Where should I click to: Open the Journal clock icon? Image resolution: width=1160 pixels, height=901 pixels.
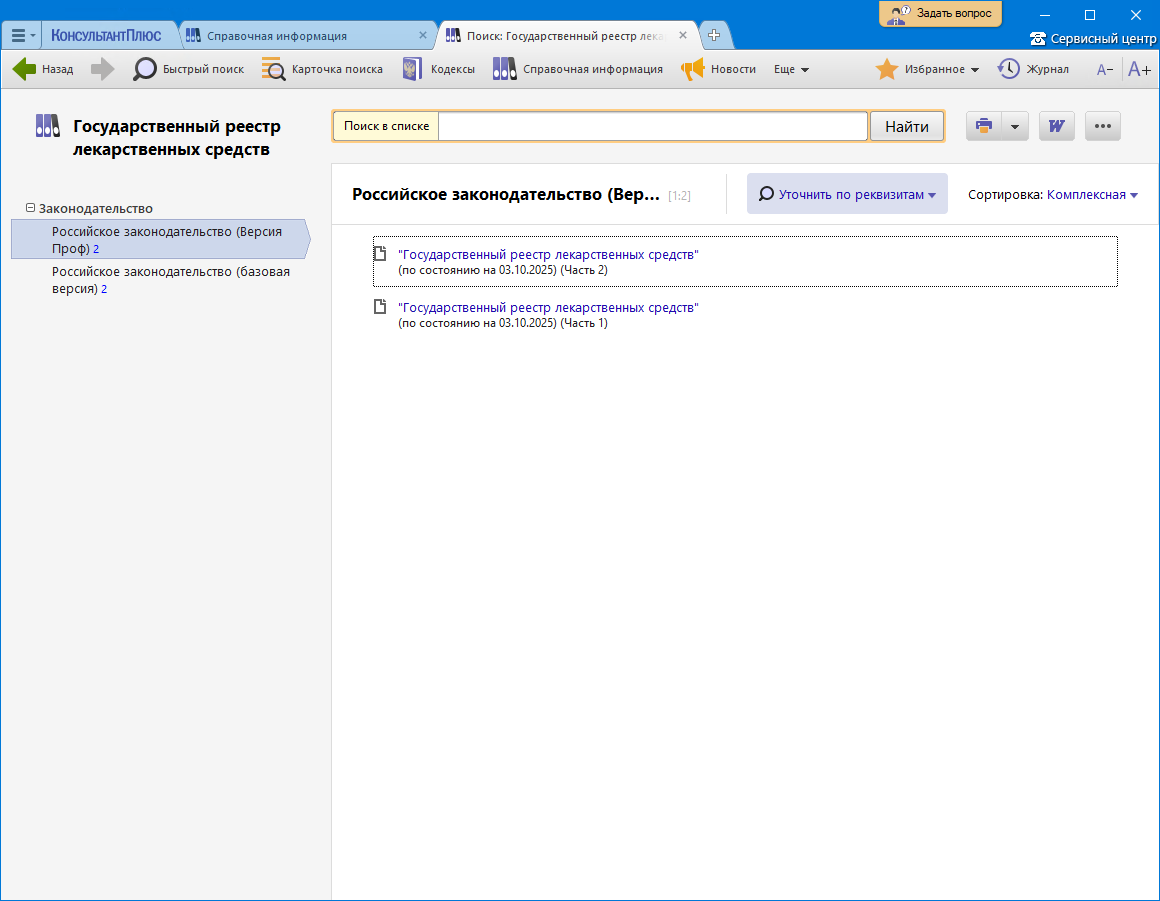(x=1009, y=69)
